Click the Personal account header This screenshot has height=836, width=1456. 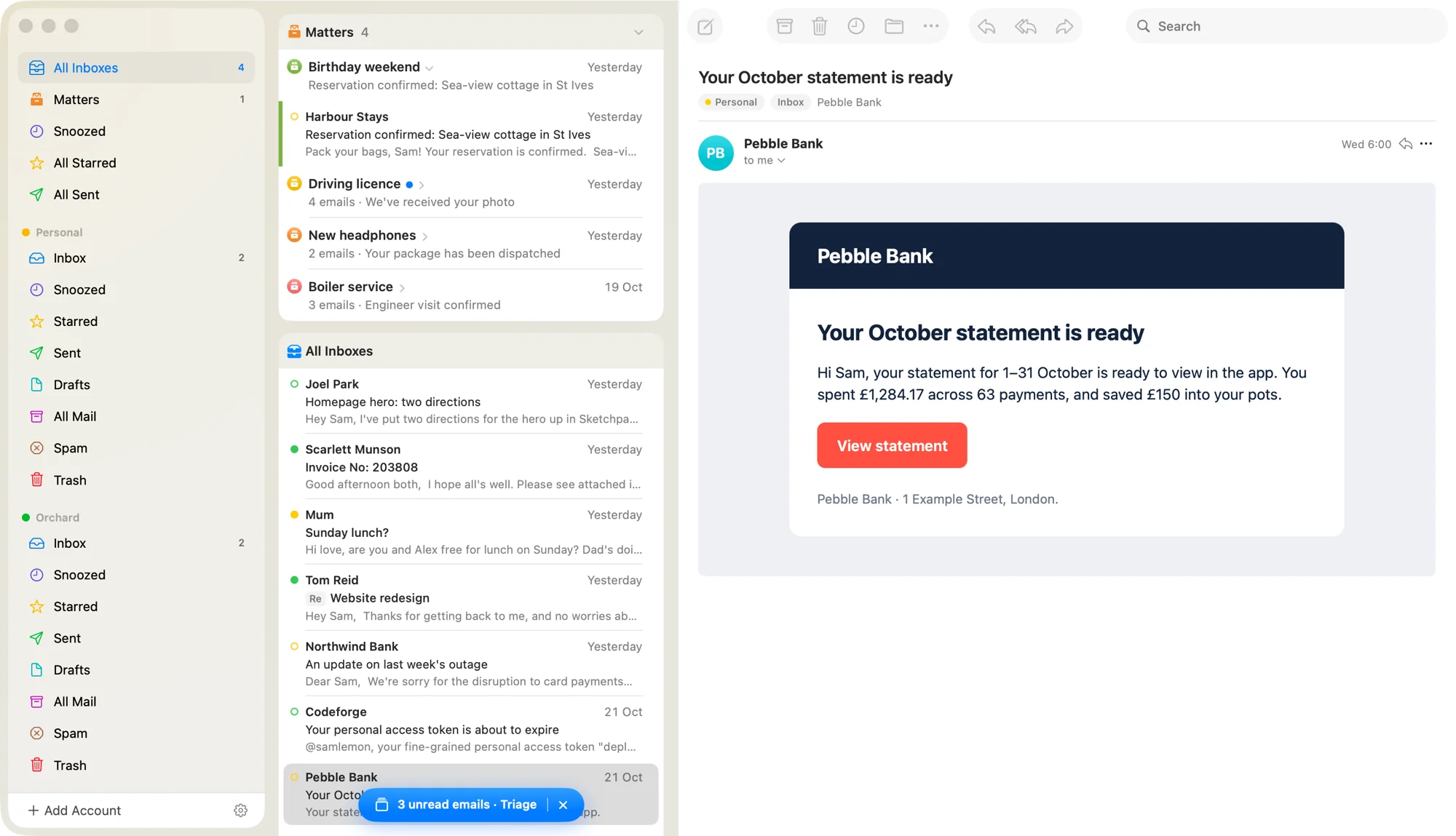(52, 233)
